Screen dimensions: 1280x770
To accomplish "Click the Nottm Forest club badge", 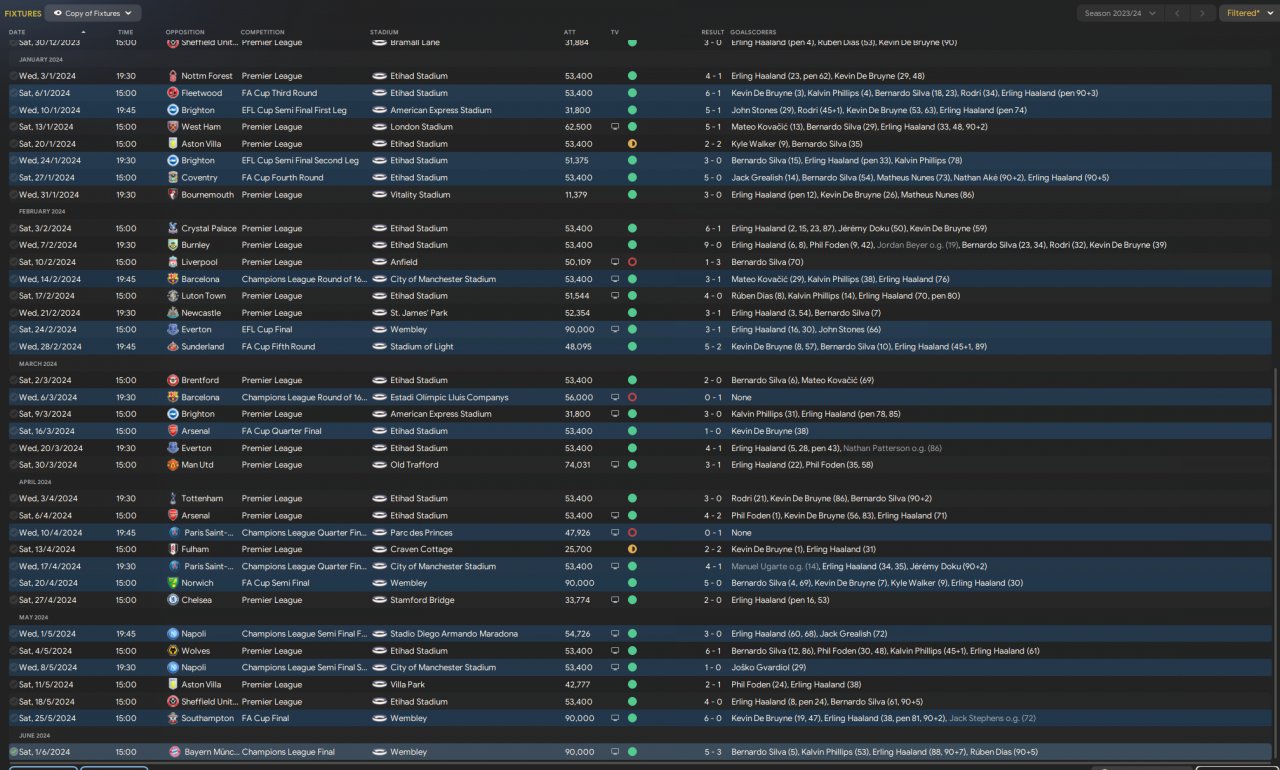I will [173, 76].
